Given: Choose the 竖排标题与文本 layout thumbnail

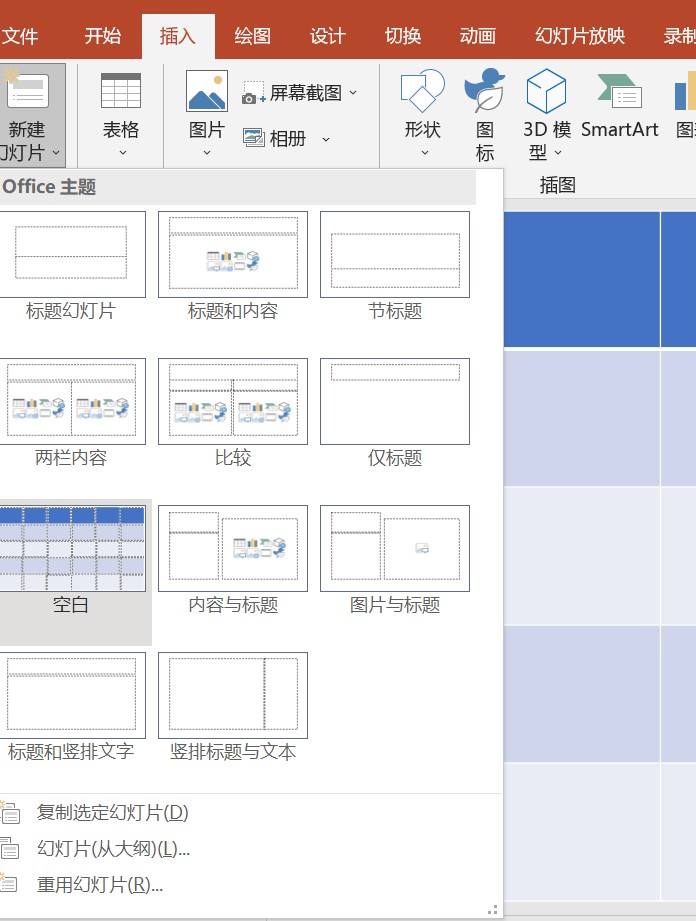Looking at the screenshot, I should click(233, 695).
